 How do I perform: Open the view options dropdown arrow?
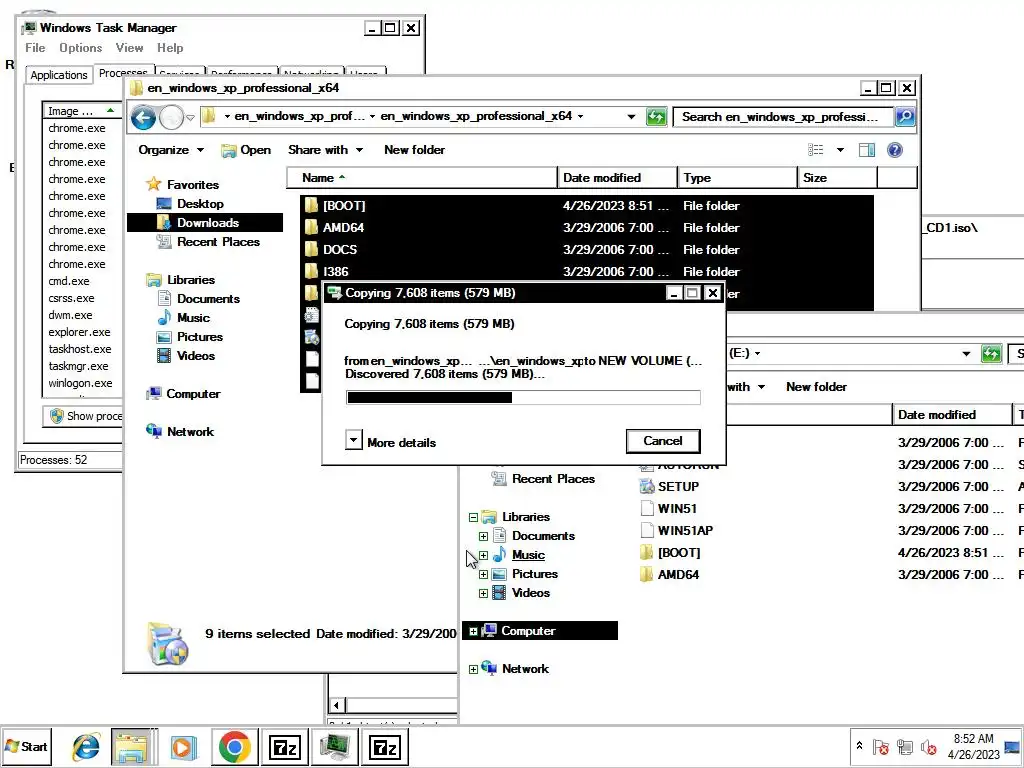click(x=840, y=150)
